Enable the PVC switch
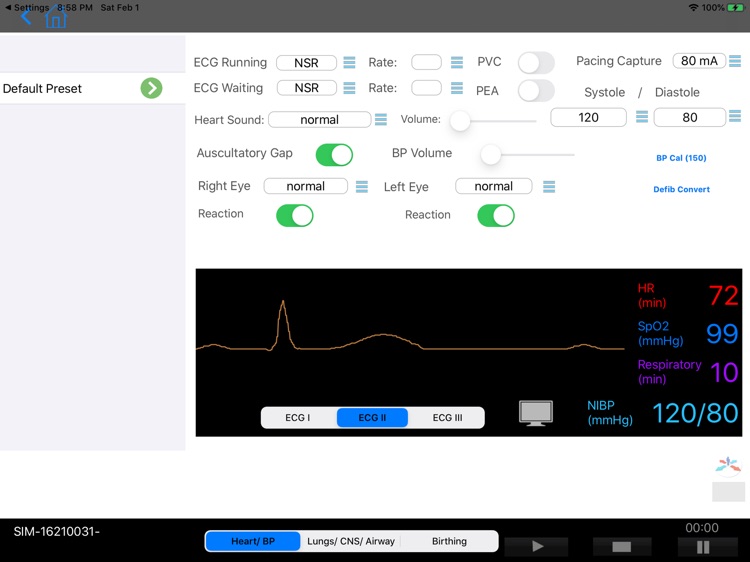Viewport: 750px width, 562px height. tap(536, 63)
